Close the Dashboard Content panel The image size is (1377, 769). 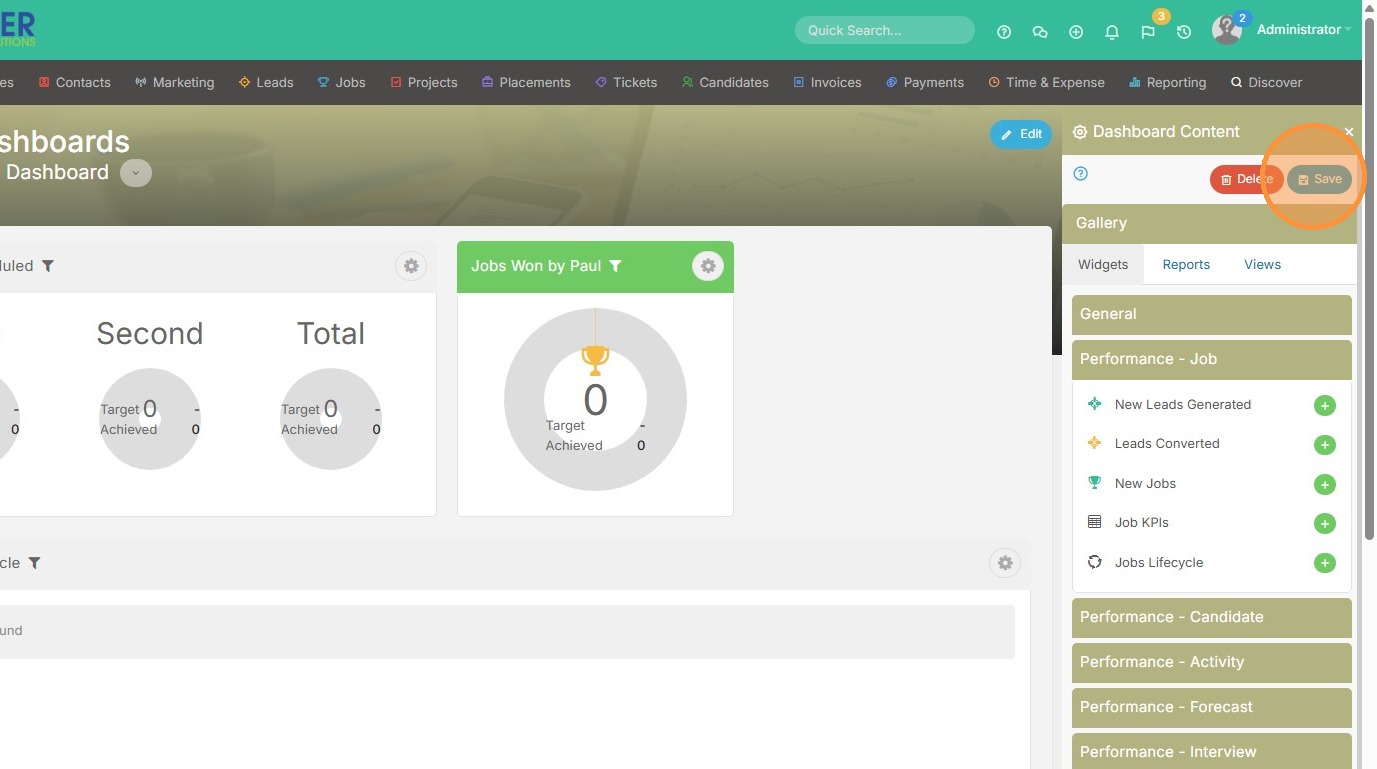coord(1349,132)
